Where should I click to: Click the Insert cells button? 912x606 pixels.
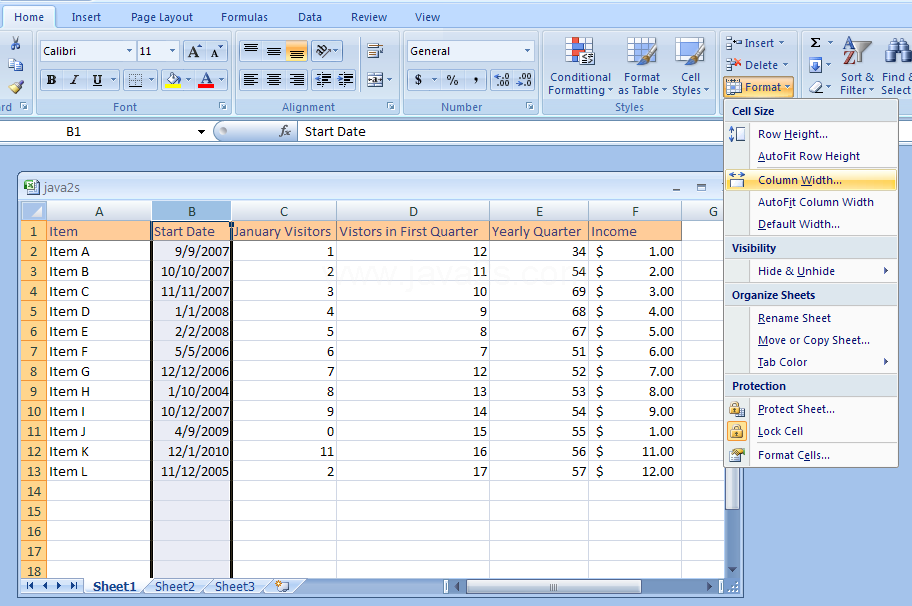click(755, 43)
